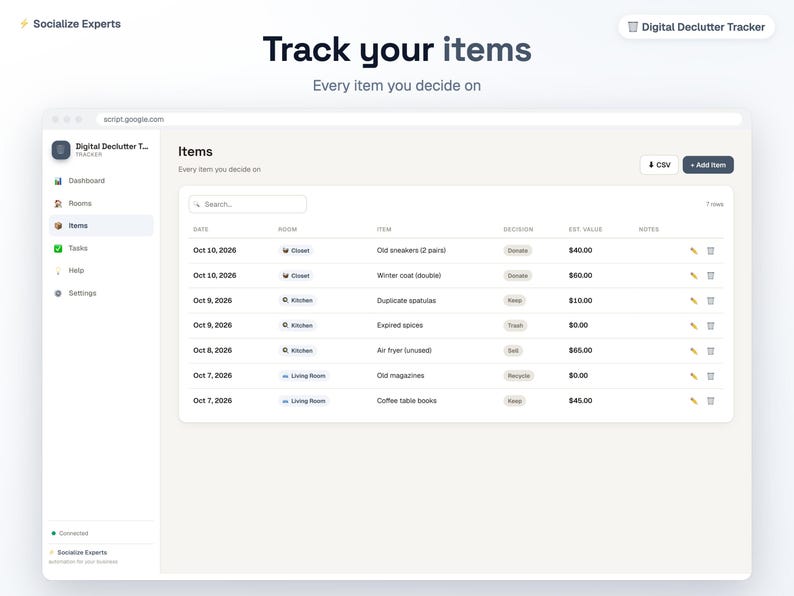794x596 pixels.
Task: Click the Trash decision badge
Action: (515, 326)
